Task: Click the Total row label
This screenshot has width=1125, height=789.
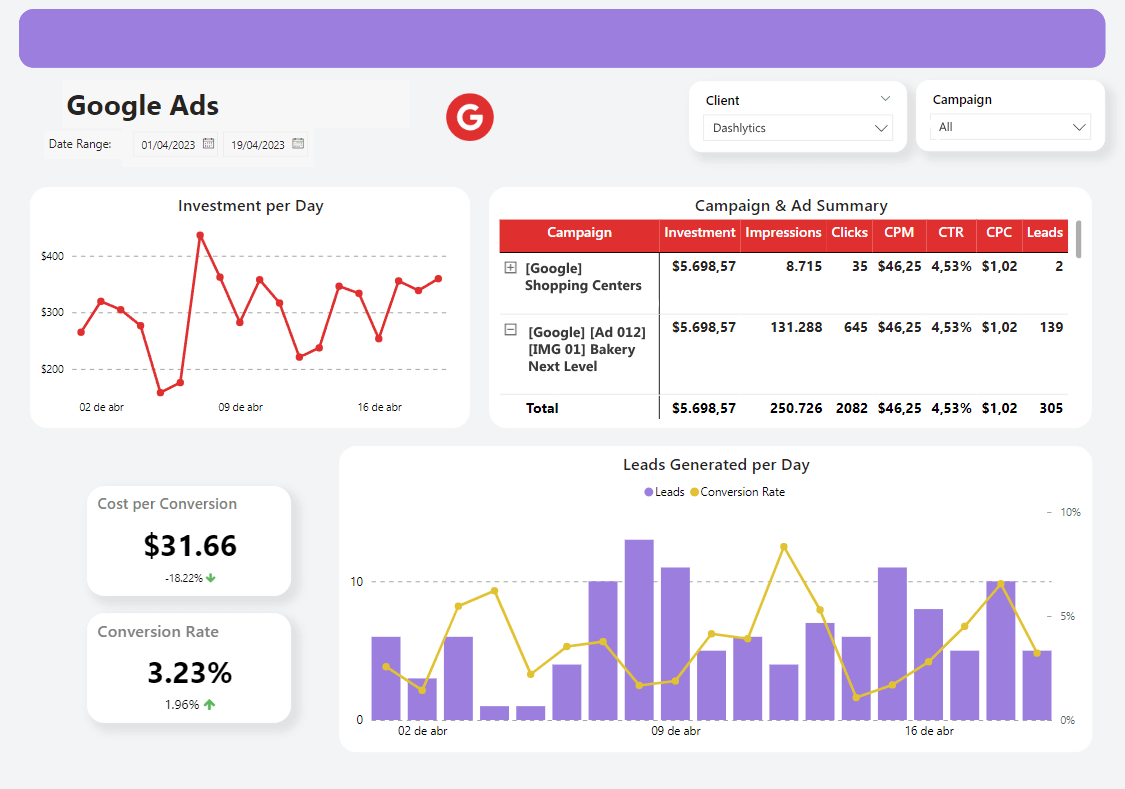Action: pos(542,408)
